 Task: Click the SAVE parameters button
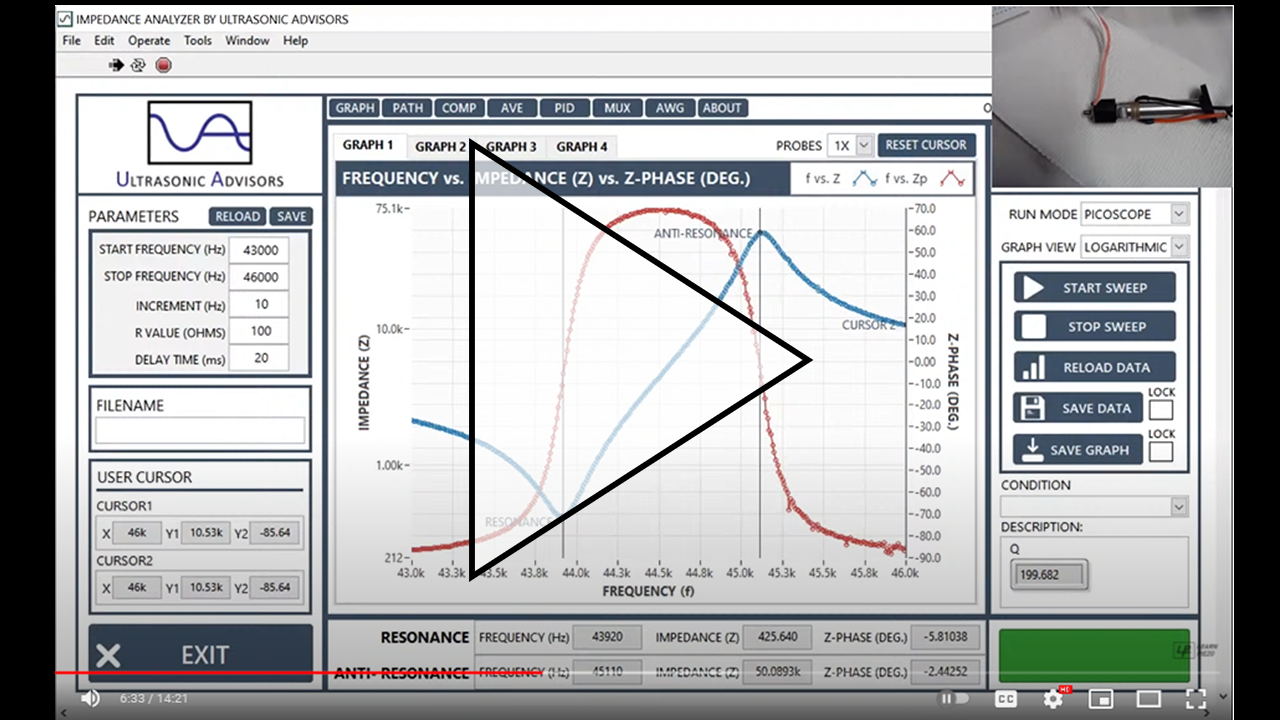pos(291,216)
